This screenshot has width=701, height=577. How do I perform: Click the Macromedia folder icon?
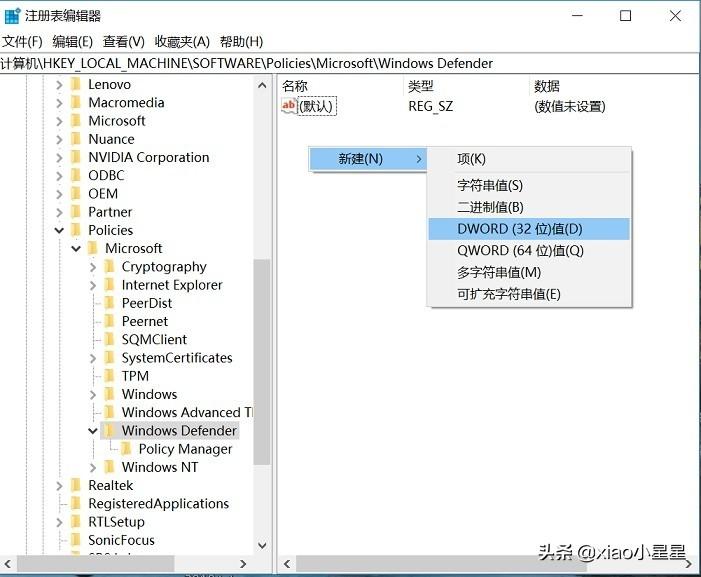76,102
